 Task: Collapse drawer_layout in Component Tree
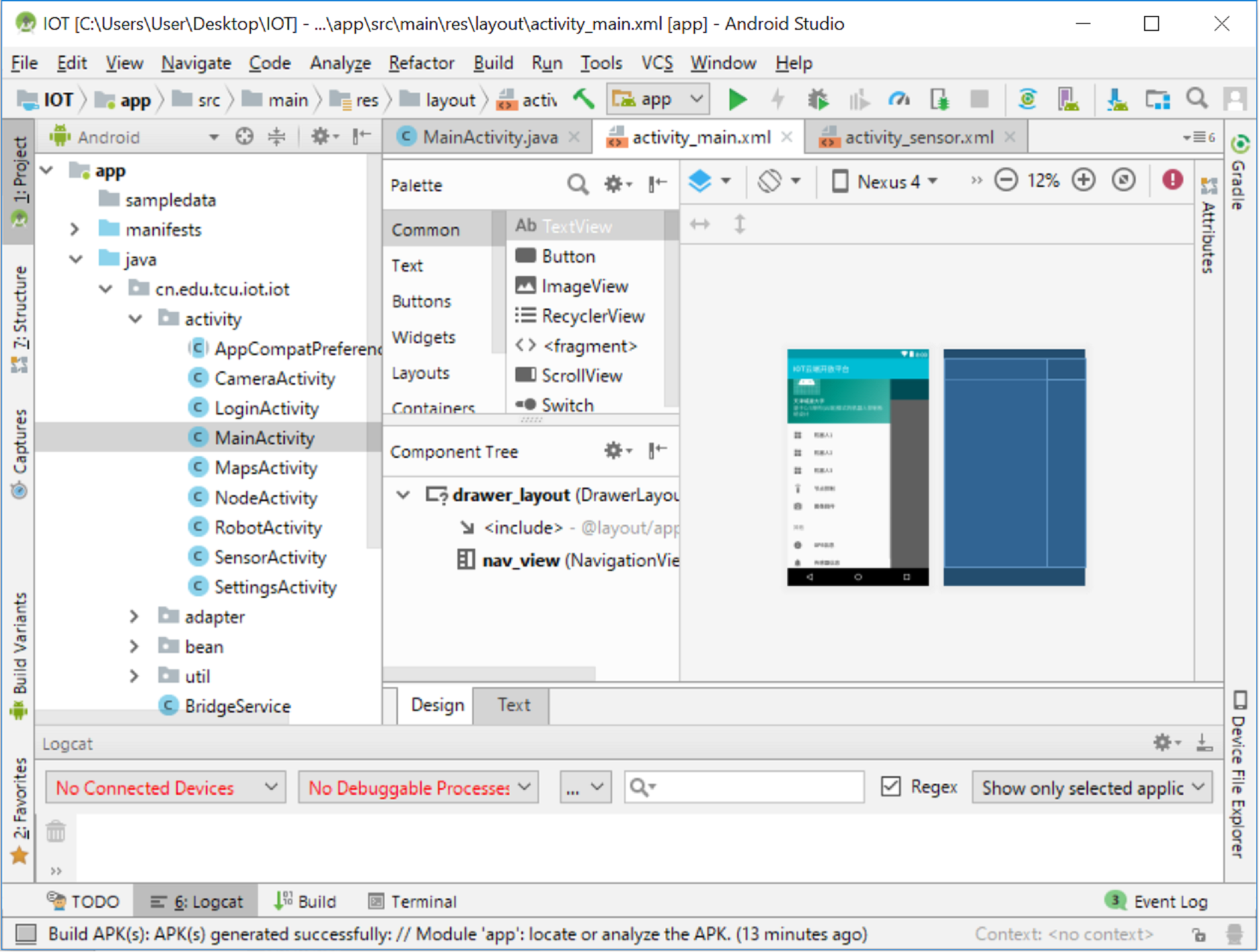(x=403, y=494)
